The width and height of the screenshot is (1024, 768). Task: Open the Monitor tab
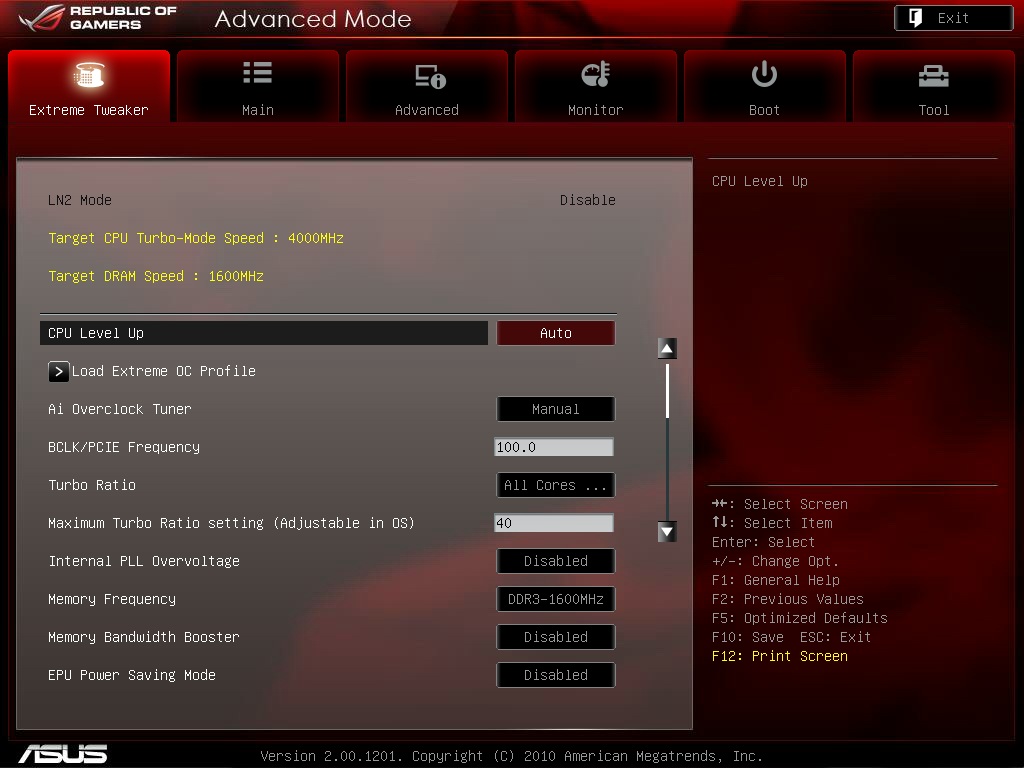coord(596,86)
